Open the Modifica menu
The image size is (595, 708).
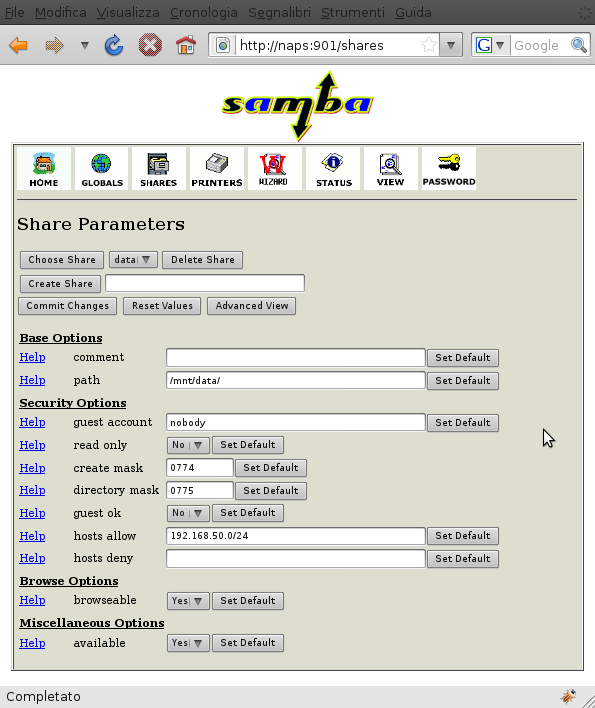tap(60, 12)
